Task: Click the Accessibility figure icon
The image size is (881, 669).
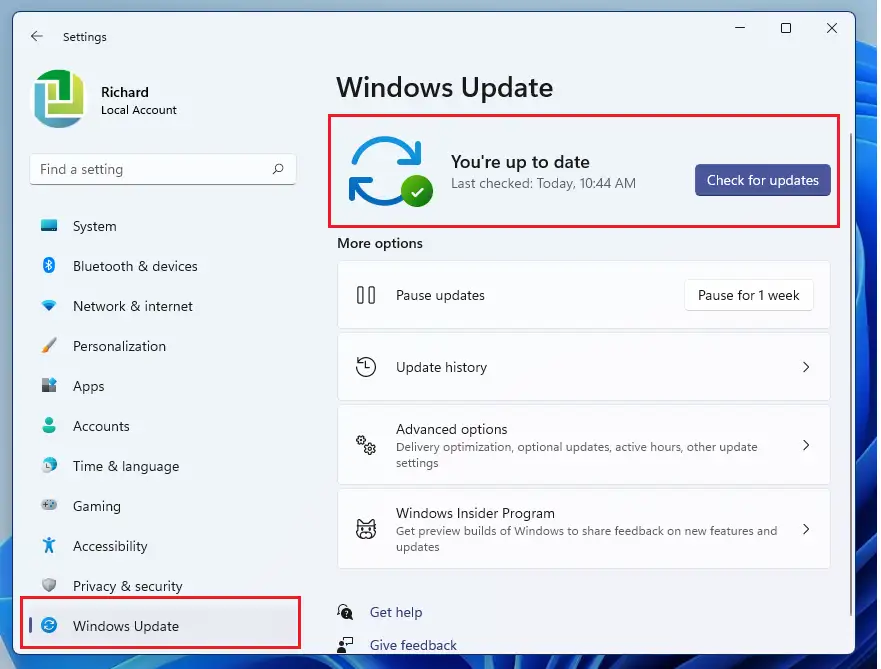Action: coord(49,545)
